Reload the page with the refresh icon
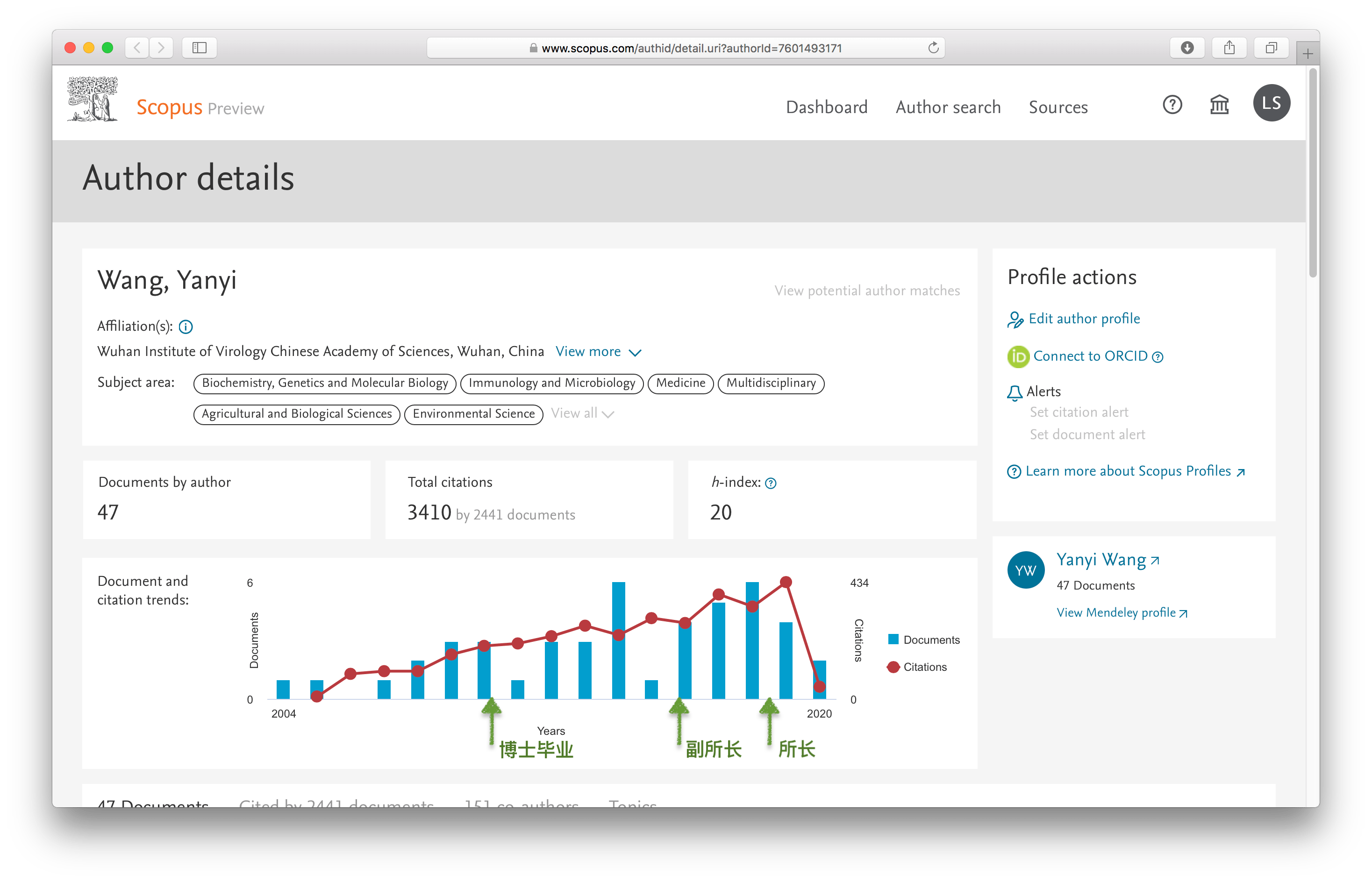 pos(932,48)
